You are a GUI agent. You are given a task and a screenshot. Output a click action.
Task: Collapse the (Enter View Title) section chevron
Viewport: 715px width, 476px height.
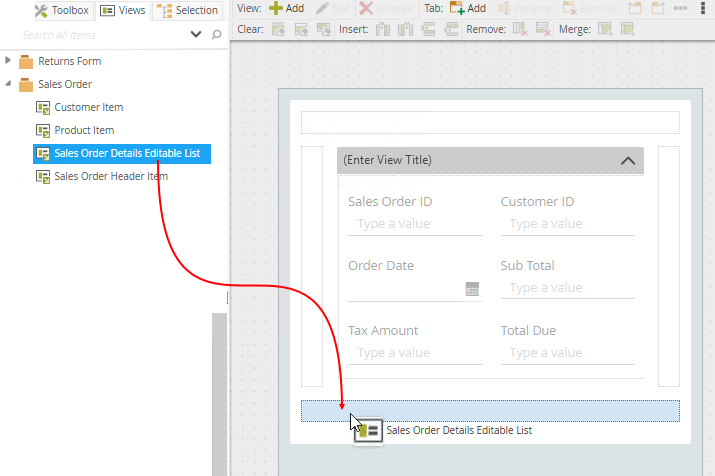(628, 160)
